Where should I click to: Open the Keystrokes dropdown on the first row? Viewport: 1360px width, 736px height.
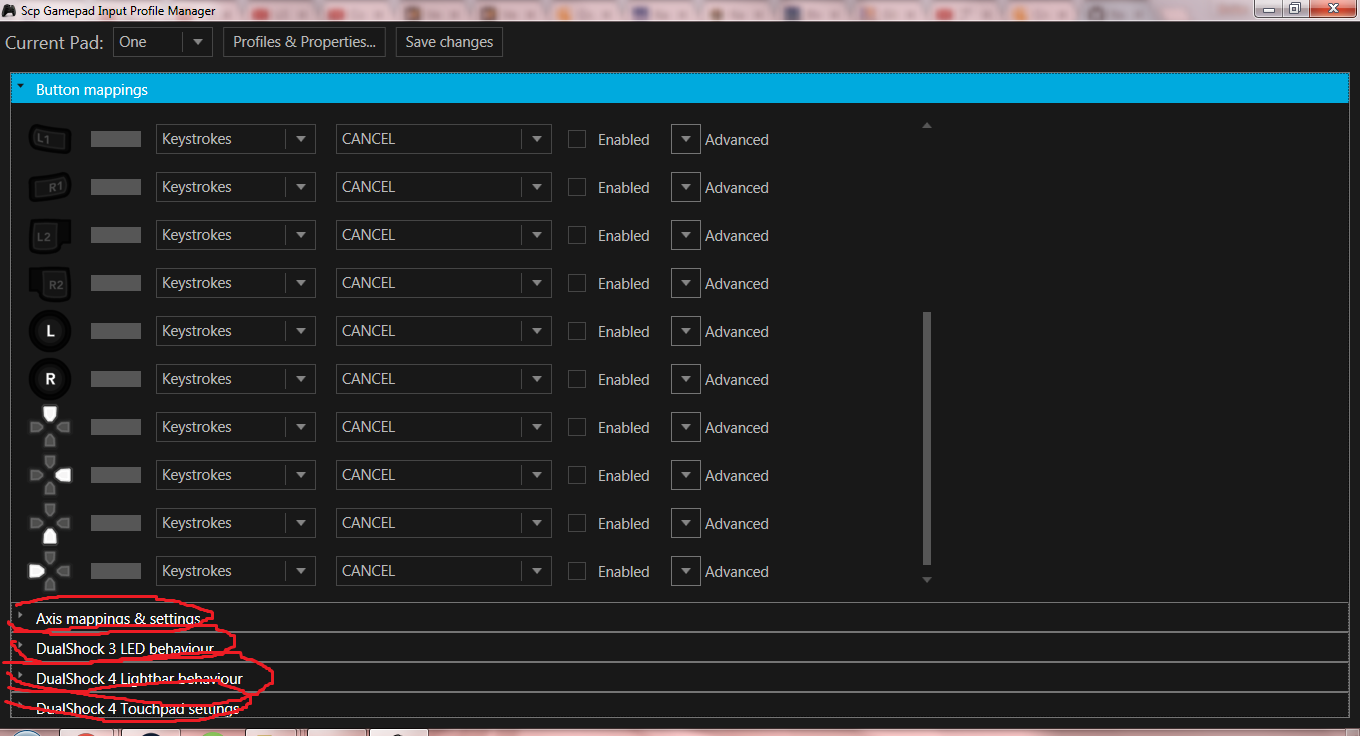click(x=235, y=139)
